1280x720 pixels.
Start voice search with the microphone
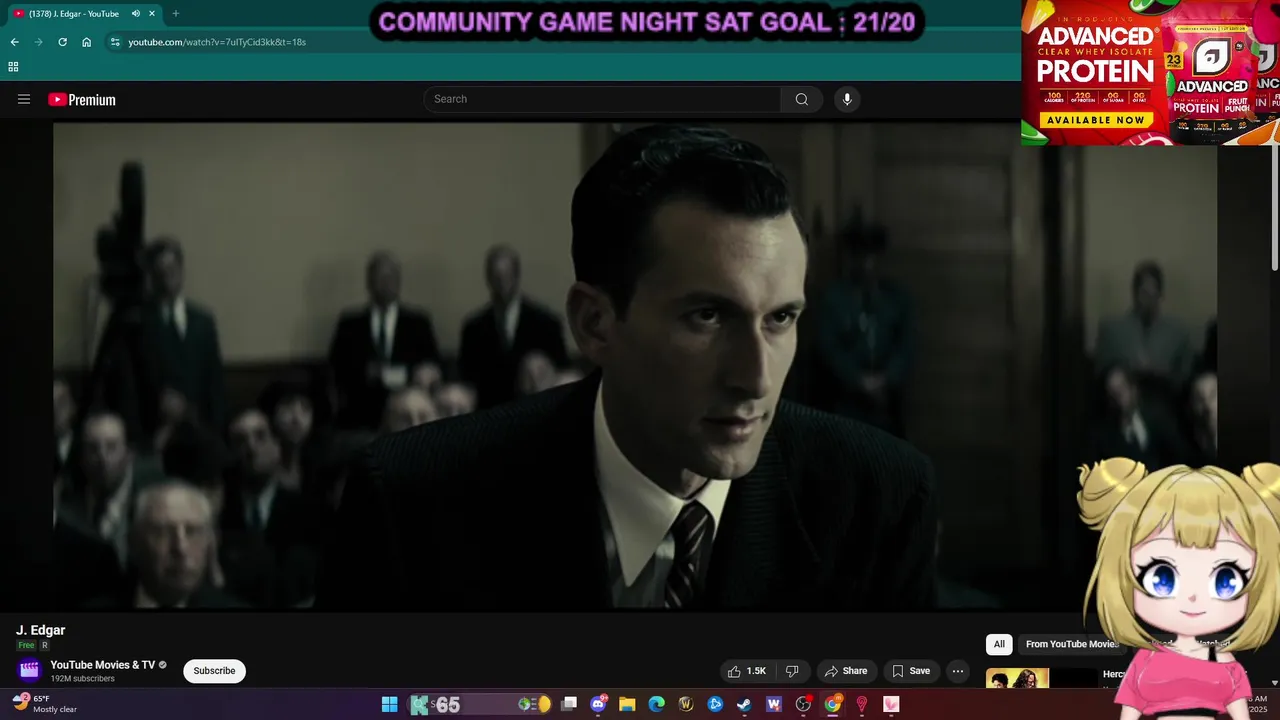click(847, 99)
